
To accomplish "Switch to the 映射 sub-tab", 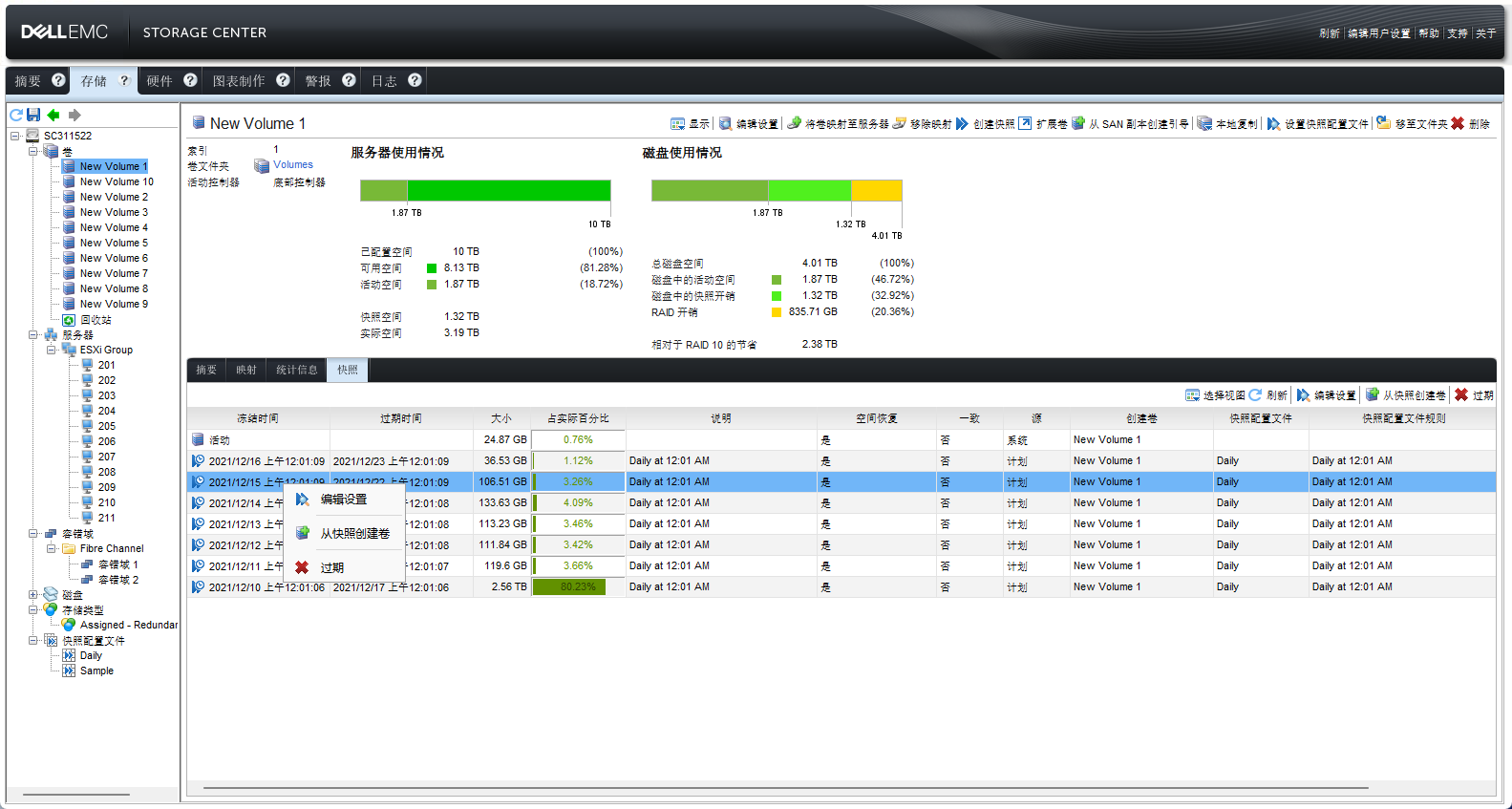I will pos(246,370).
